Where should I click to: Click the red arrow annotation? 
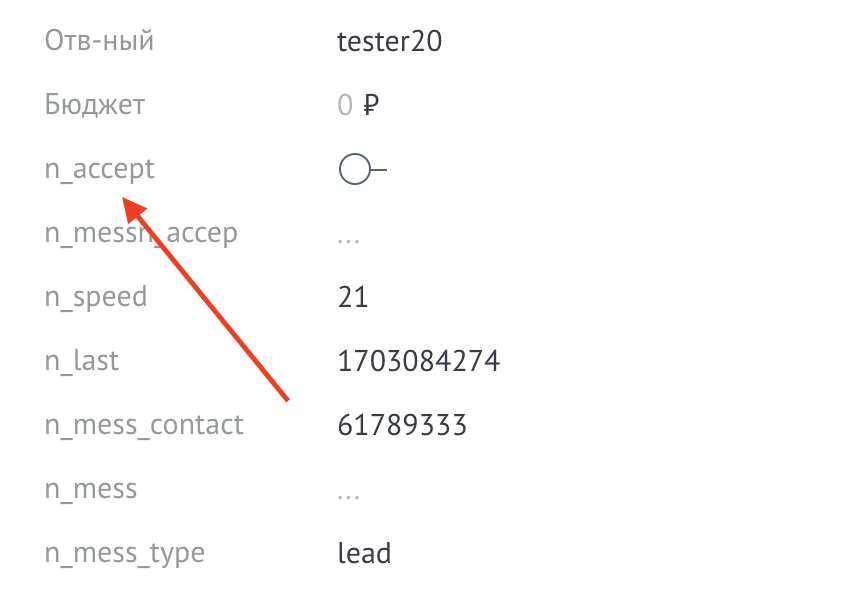210,300
